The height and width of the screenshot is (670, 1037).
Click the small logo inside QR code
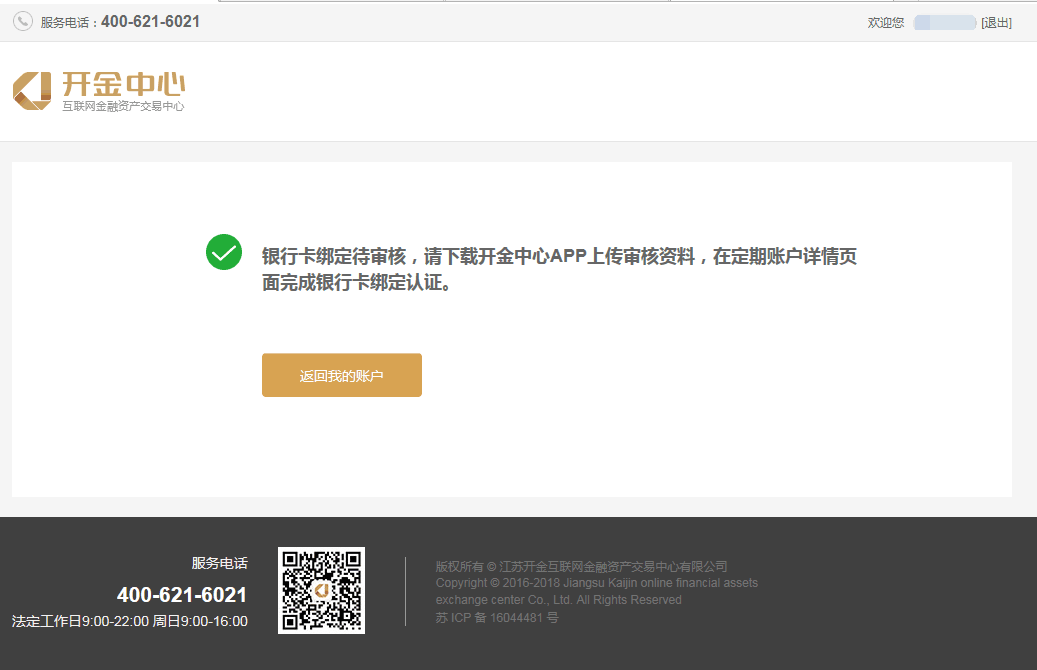(321, 591)
